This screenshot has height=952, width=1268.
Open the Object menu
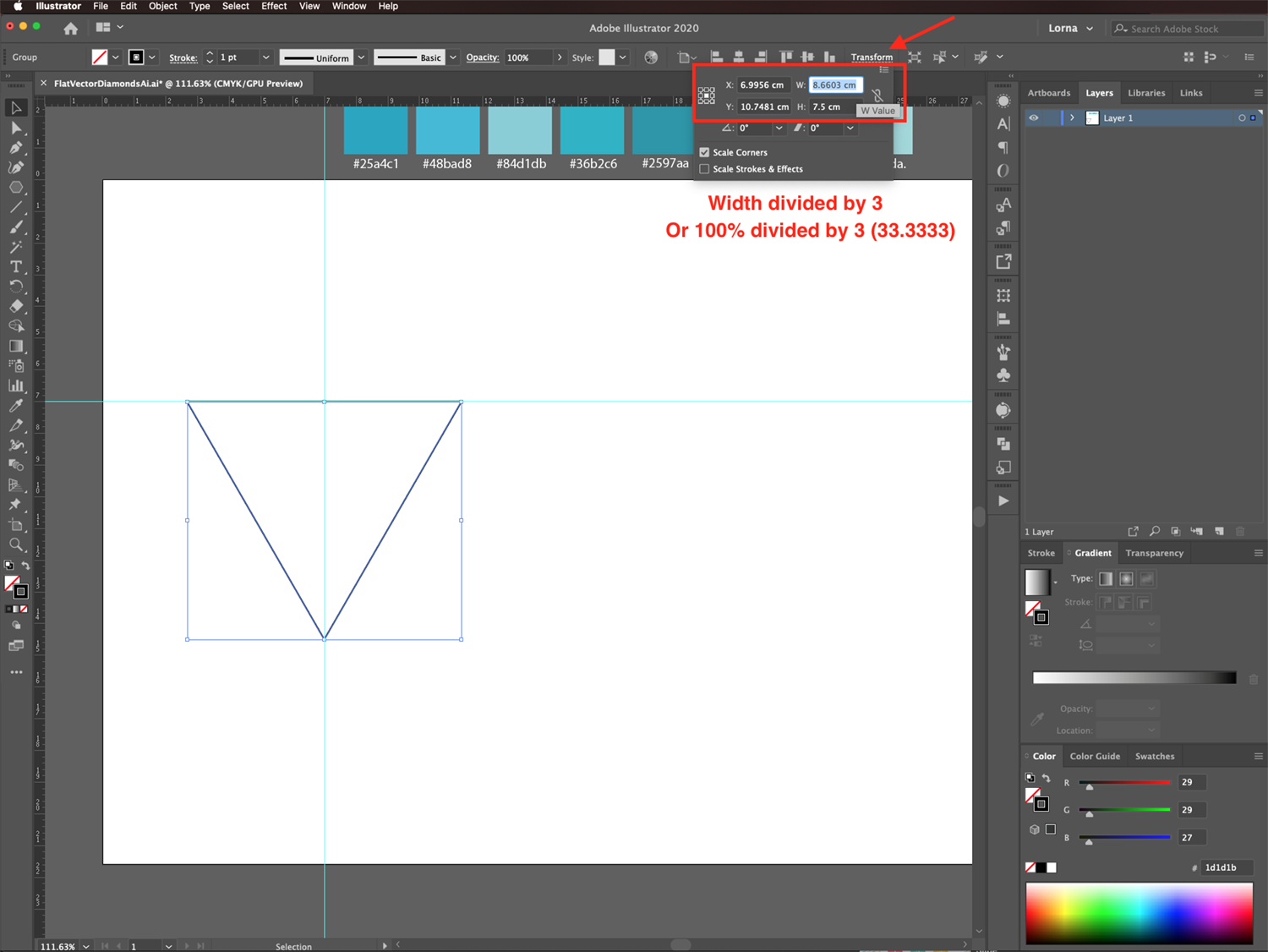tap(163, 6)
